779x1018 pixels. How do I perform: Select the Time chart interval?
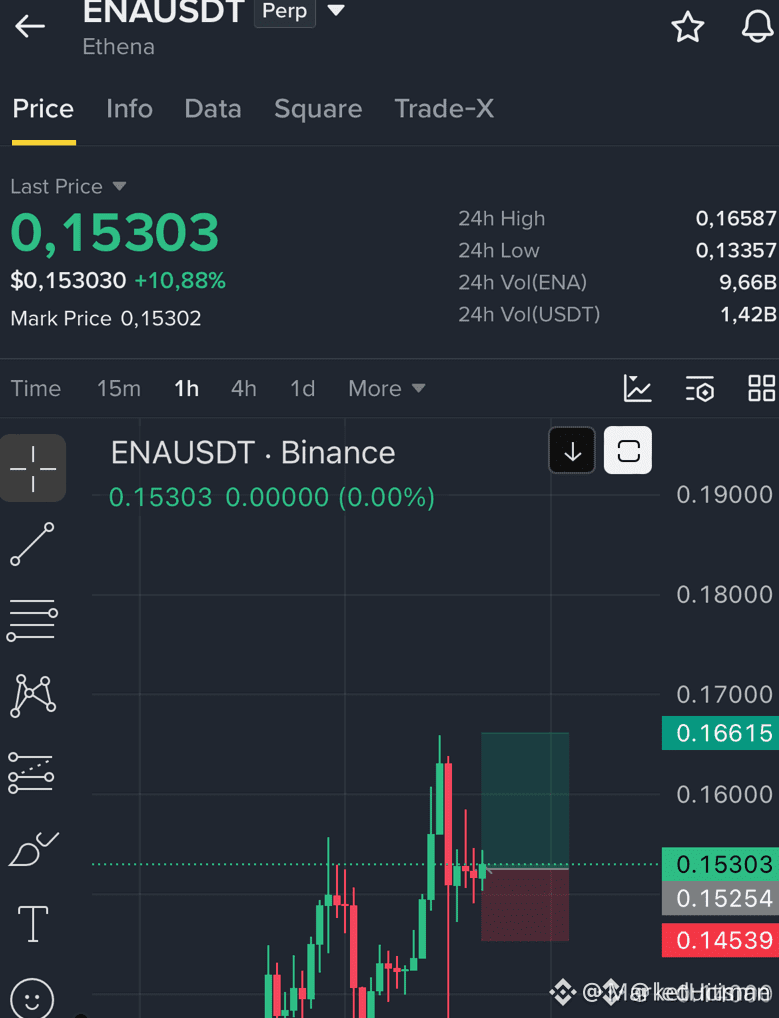36,388
